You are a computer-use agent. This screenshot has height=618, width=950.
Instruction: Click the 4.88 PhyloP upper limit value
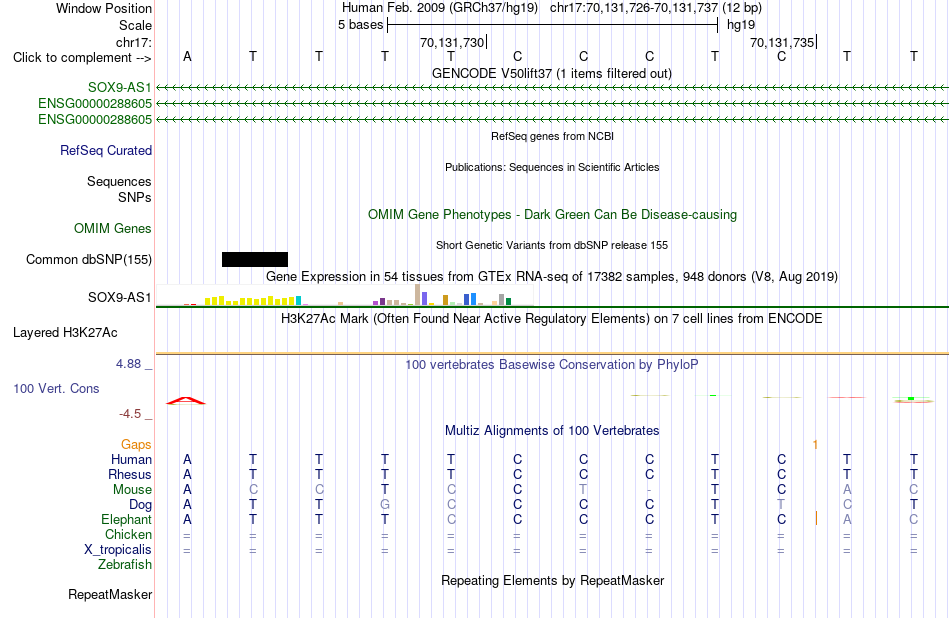pos(128,364)
